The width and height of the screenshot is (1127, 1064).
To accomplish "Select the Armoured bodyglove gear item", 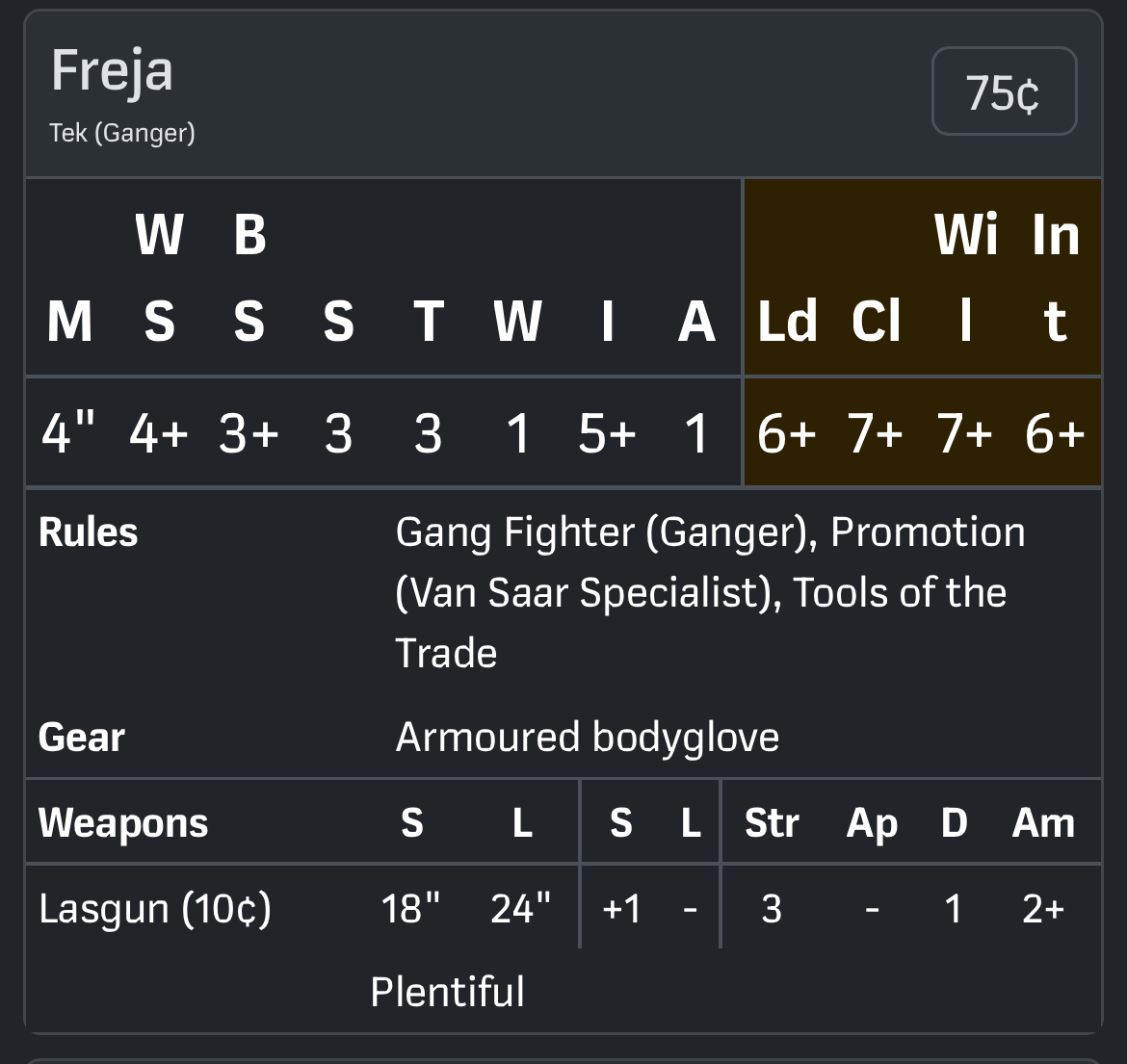I will point(588,738).
